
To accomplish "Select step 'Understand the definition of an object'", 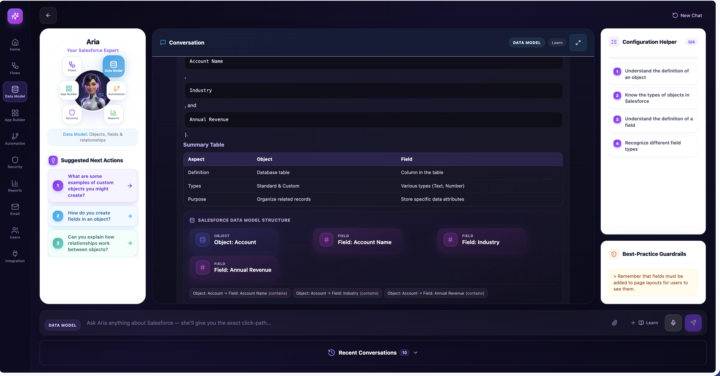I will (653, 74).
